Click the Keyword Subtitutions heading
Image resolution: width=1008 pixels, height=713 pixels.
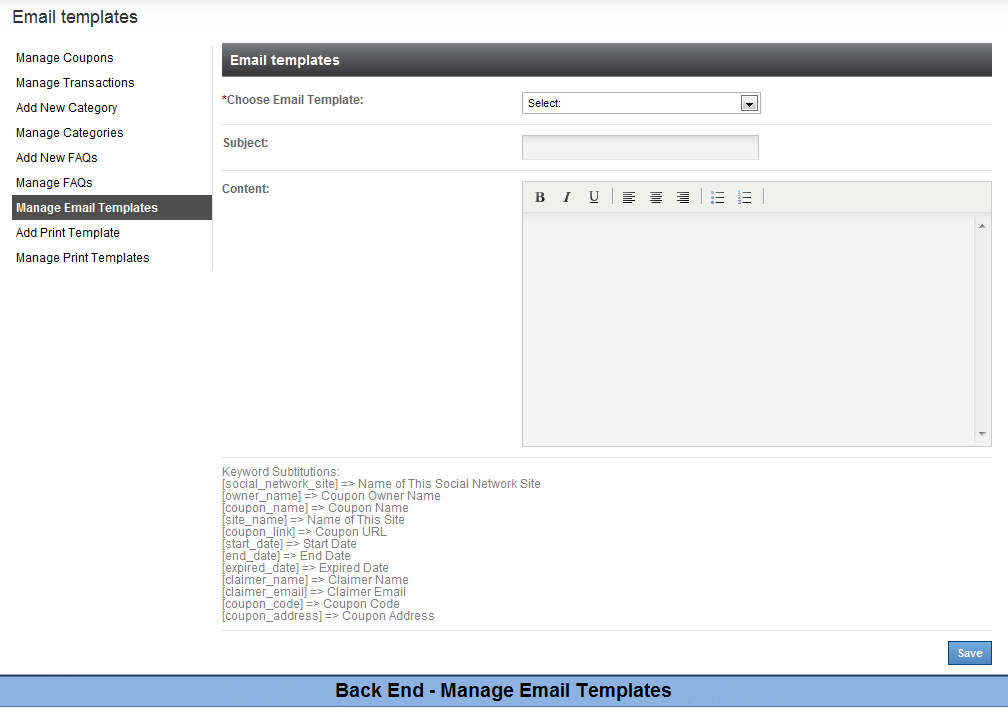[281, 472]
